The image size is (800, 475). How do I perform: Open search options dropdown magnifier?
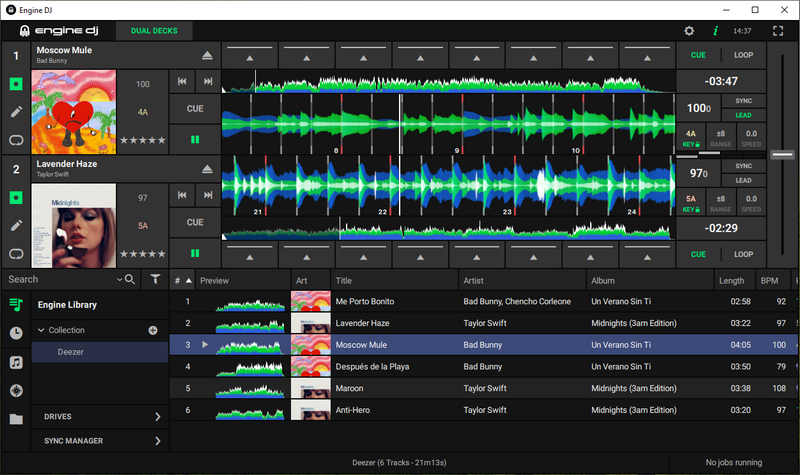click(x=126, y=279)
